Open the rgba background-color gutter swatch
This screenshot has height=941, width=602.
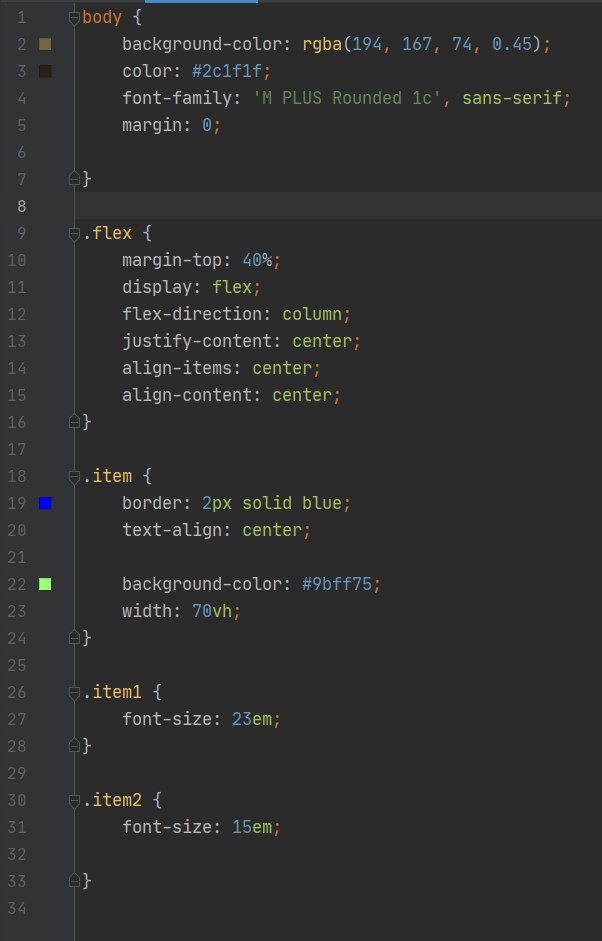[x=45, y=44]
